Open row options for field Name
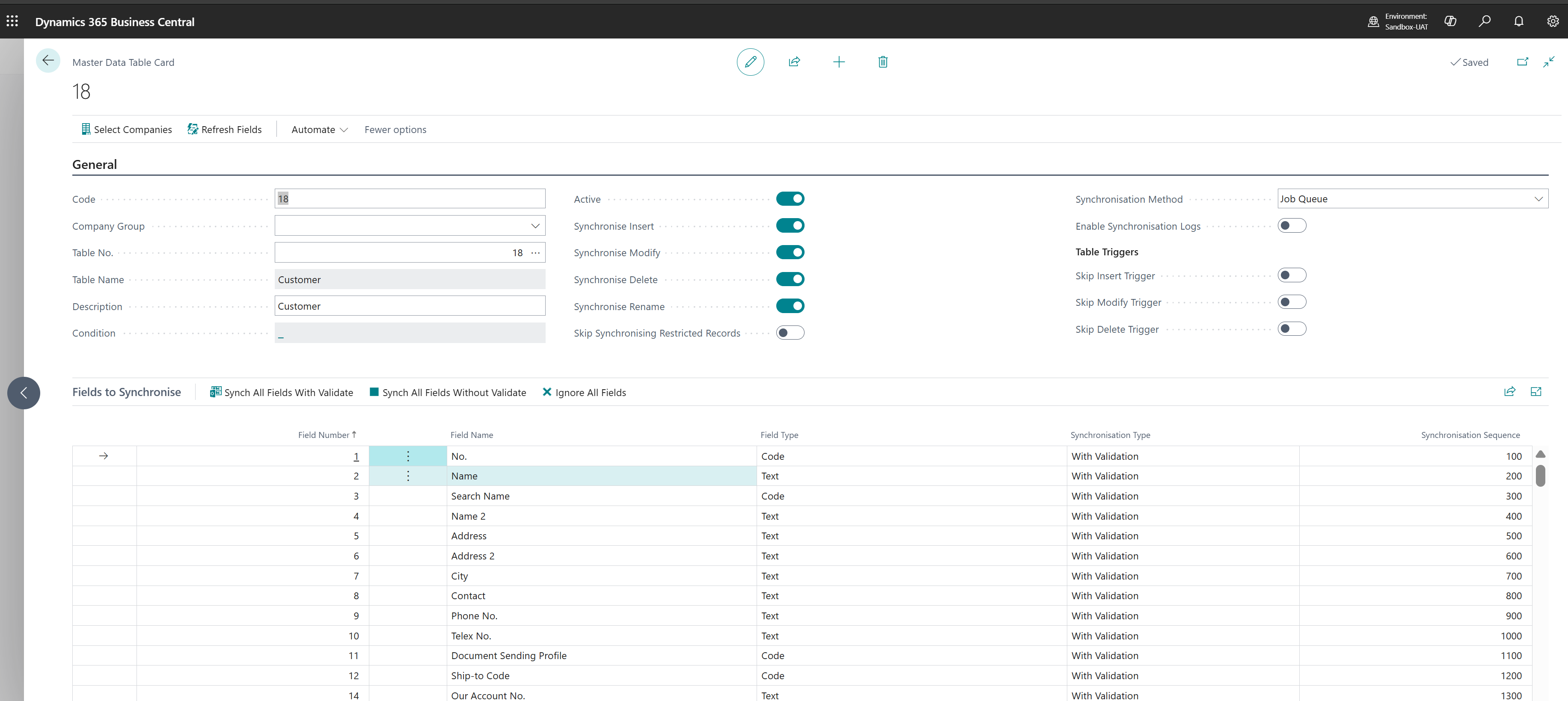1568x701 pixels. pos(408,476)
